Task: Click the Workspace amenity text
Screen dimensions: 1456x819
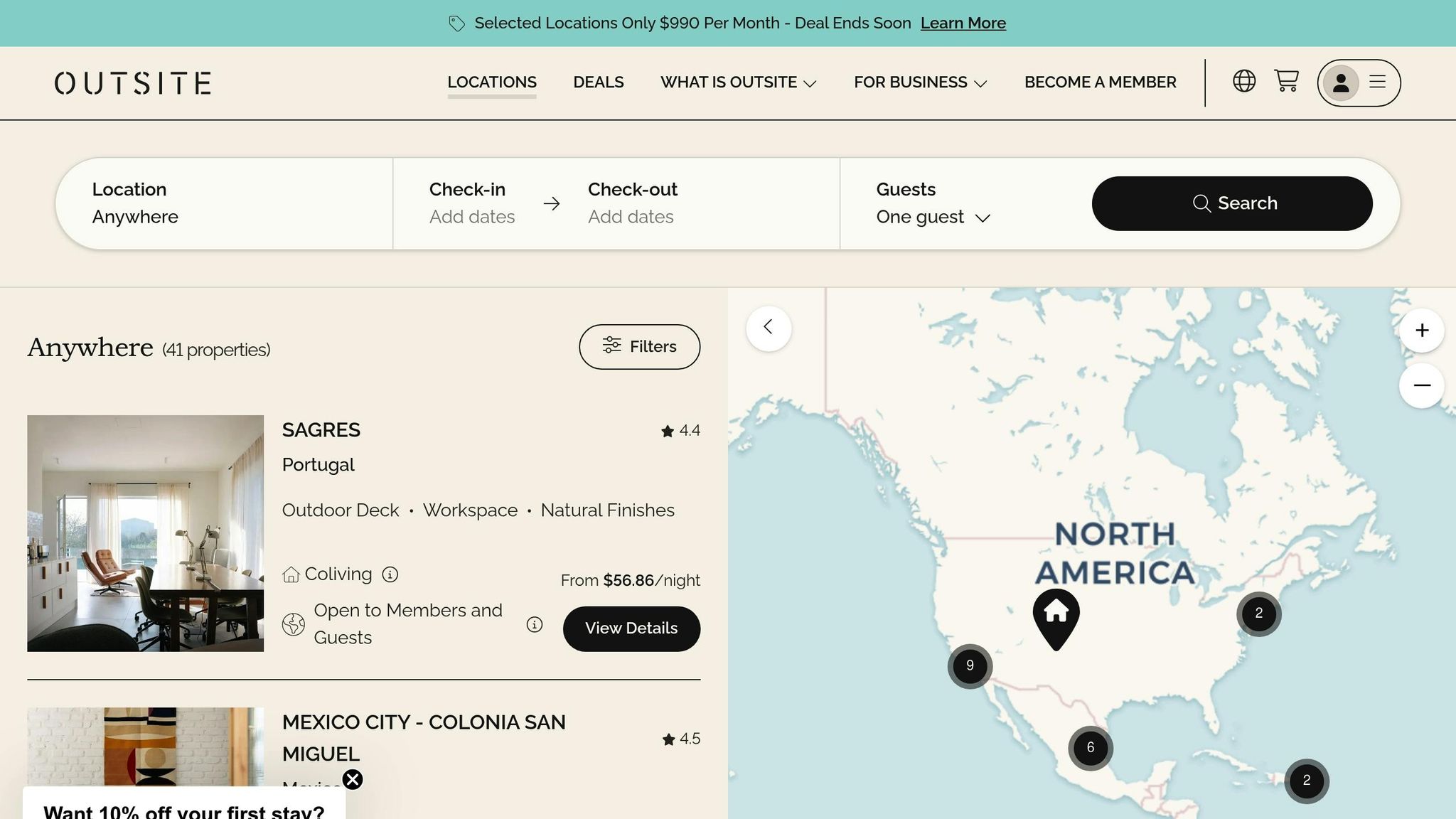Action: 470,510
